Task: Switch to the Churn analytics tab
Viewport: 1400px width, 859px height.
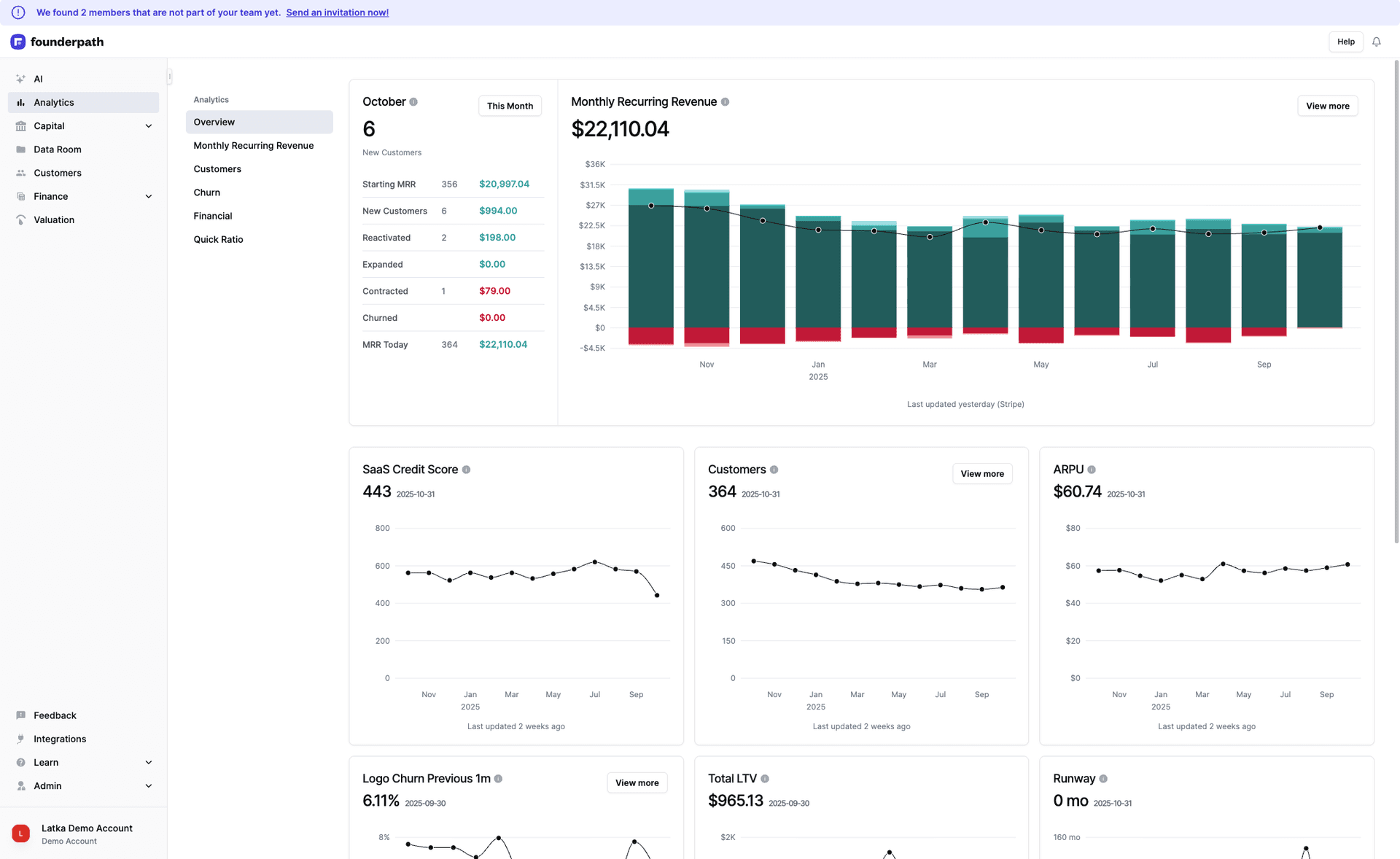Action: (206, 192)
